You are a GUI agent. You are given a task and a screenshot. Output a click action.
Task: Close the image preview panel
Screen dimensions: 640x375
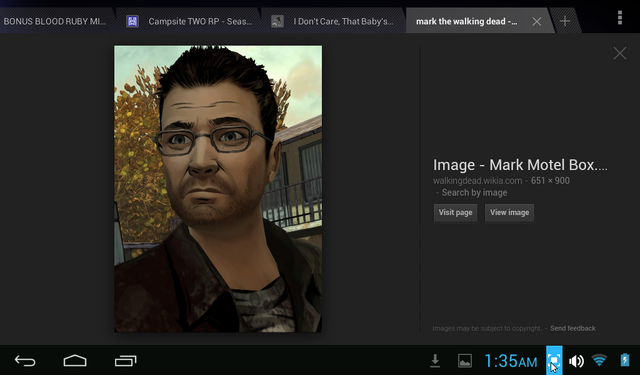click(620, 53)
